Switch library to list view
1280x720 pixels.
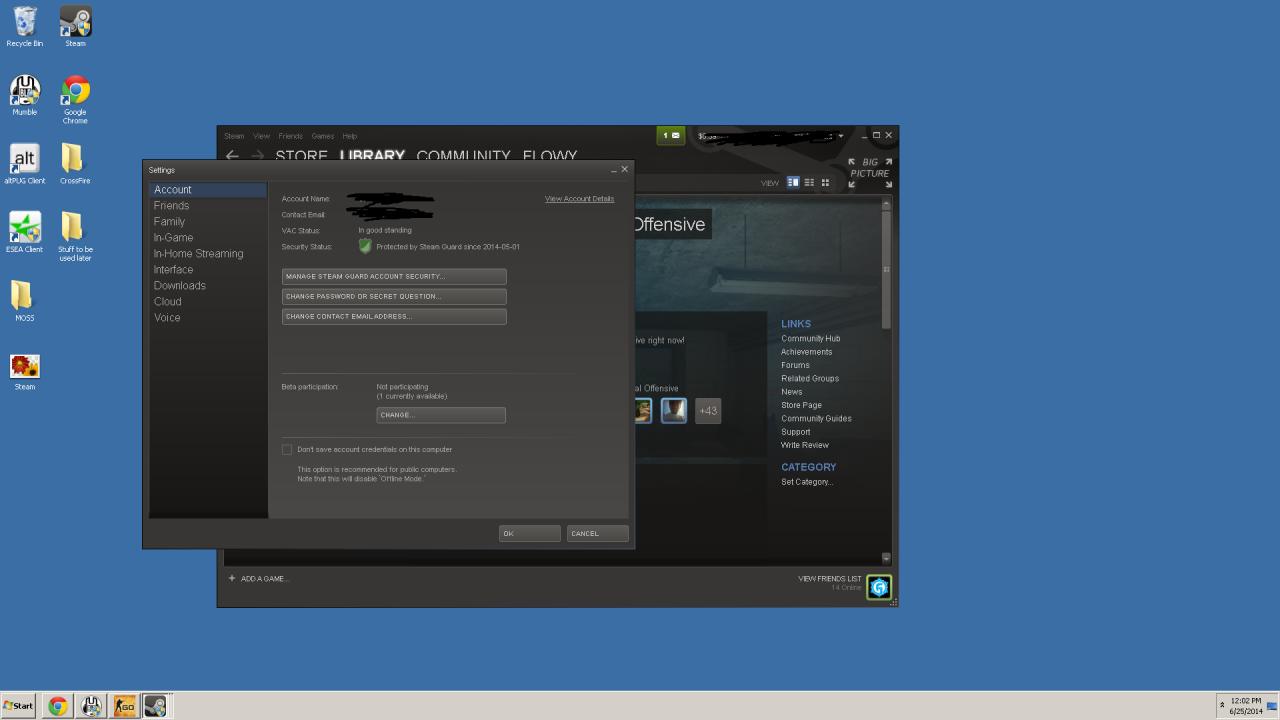pos(809,182)
